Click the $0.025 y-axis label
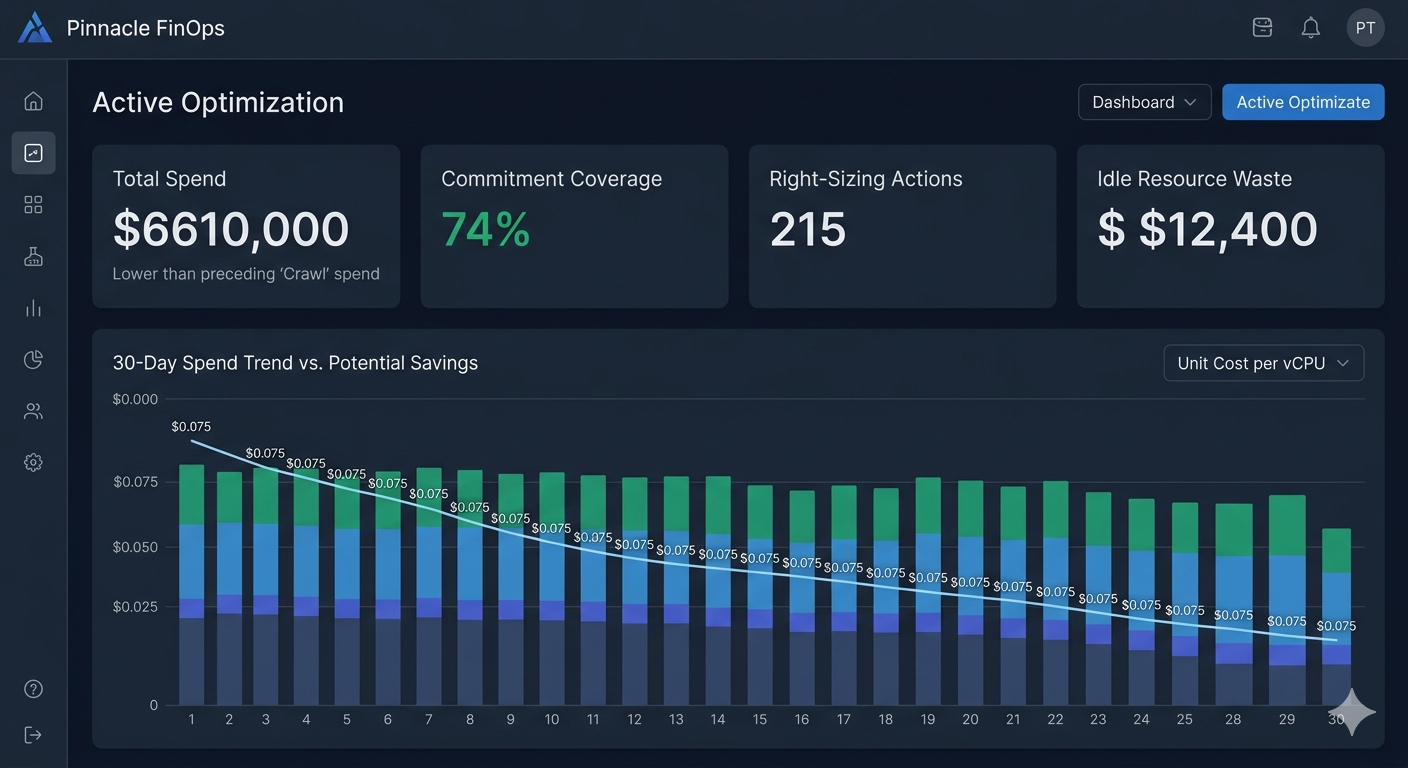Image resolution: width=1408 pixels, height=768 pixels. (135, 607)
